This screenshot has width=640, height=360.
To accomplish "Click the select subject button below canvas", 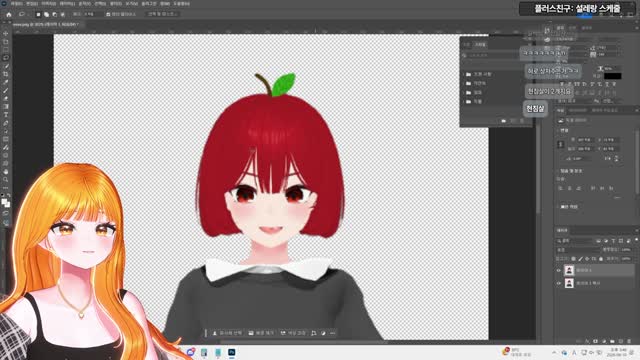I will [x=227, y=333].
